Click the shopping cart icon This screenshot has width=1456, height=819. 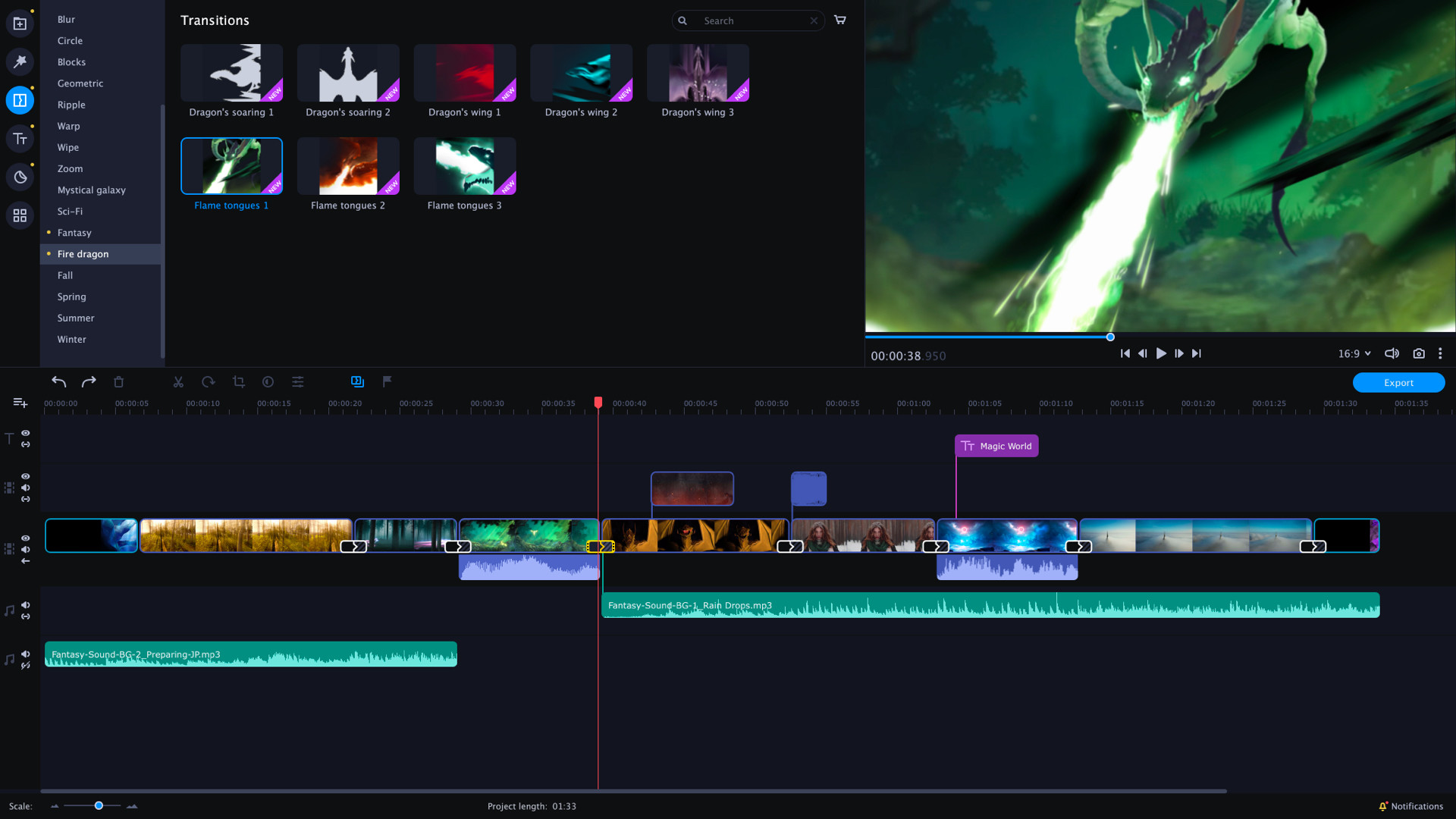(840, 20)
